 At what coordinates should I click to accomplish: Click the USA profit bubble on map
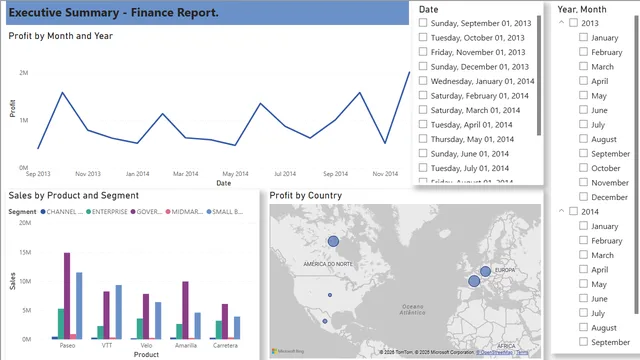tap(330, 295)
